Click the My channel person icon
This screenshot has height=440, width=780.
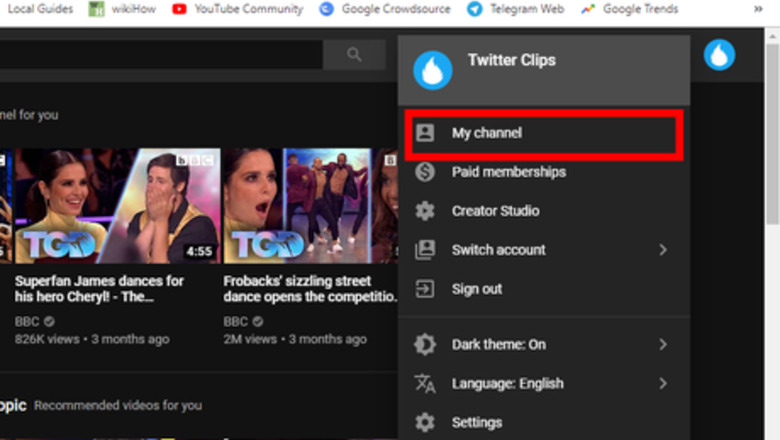(425, 133)
